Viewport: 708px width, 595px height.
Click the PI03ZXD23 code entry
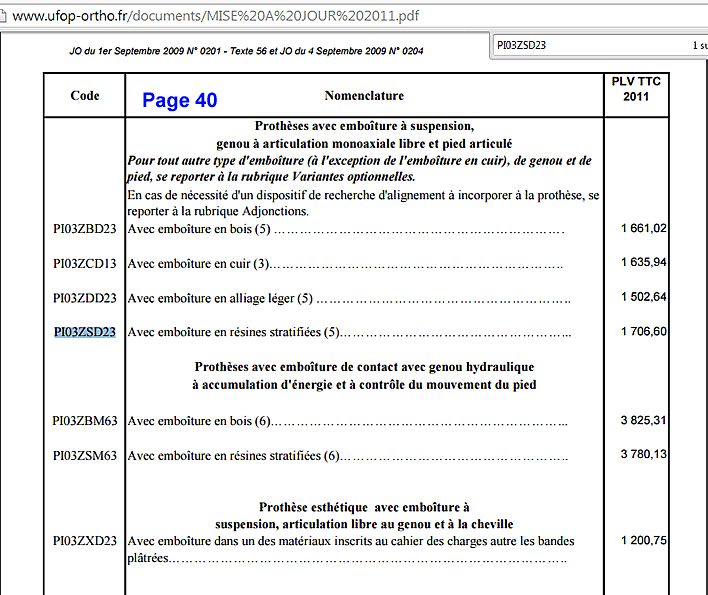pyautogui.click(x=85, y=541)
